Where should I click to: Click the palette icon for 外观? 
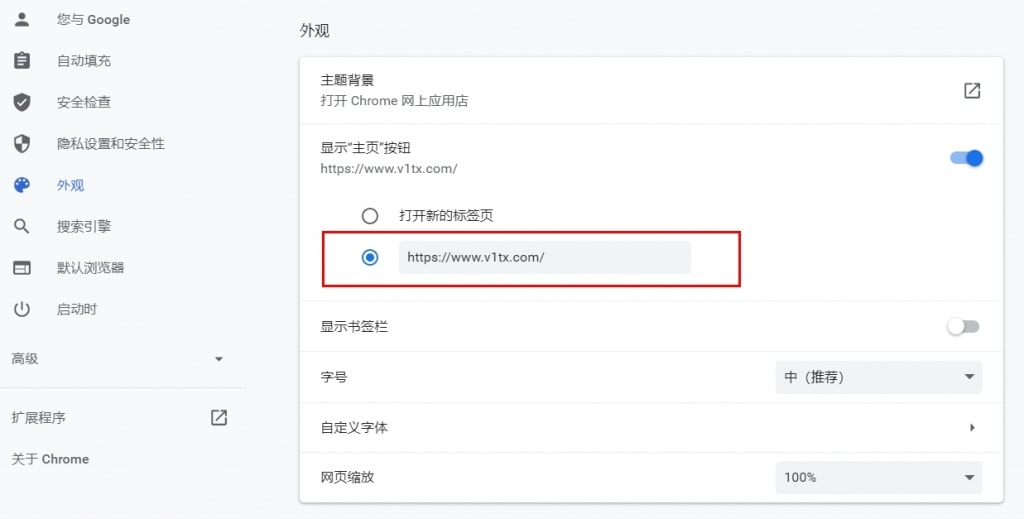click(x=22, y=185)
